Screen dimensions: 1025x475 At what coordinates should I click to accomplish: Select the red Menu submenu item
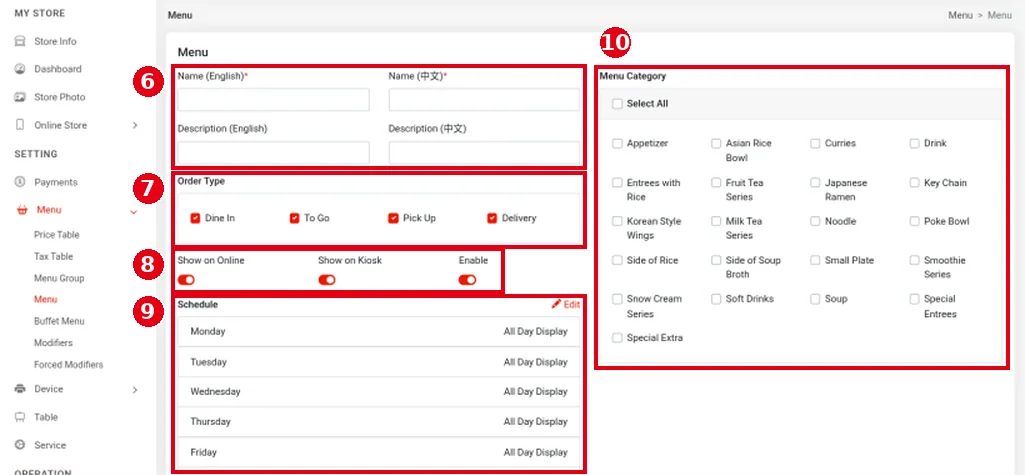click(x=46, y=299)
